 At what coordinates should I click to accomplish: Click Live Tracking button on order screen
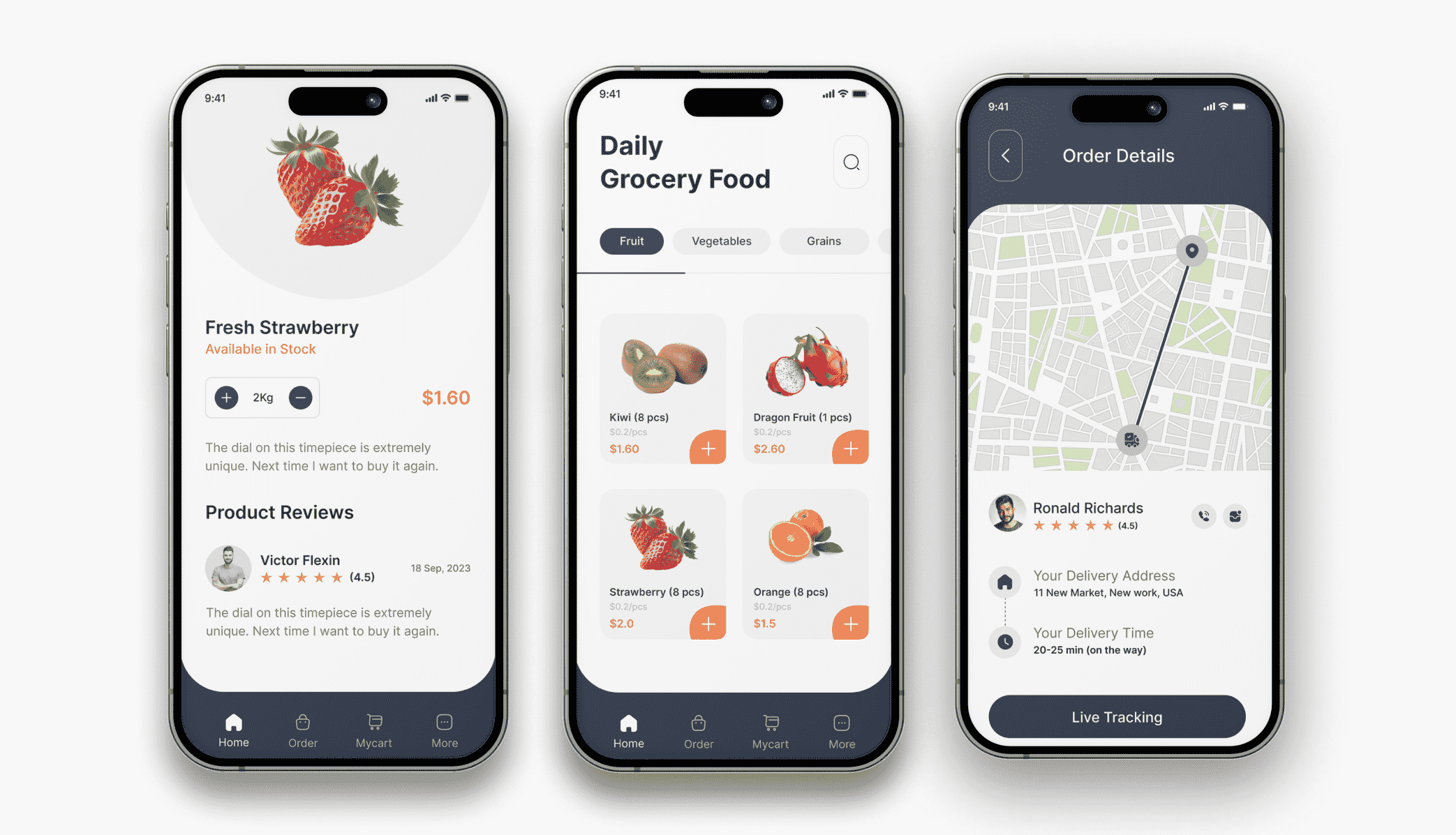1116,714
